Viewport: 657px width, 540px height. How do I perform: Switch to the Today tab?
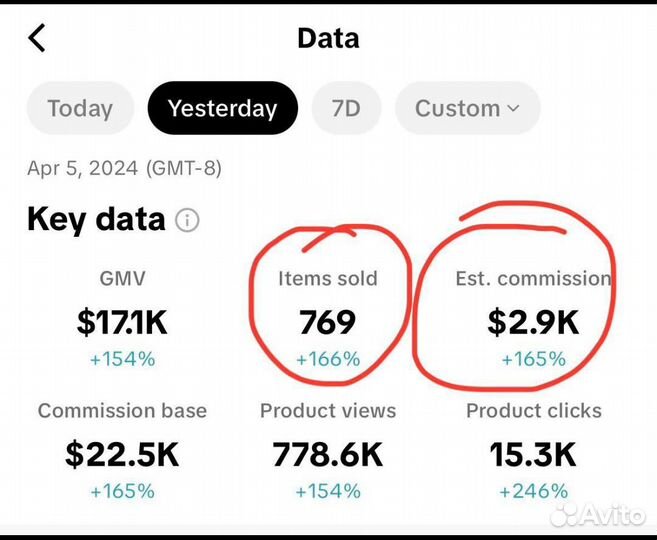pyautogui.click(x=80, y=108)
